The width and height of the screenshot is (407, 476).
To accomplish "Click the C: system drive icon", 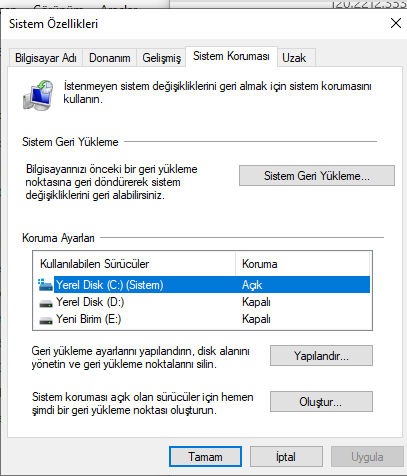I will pyautogui.click(x=45, y=285).
